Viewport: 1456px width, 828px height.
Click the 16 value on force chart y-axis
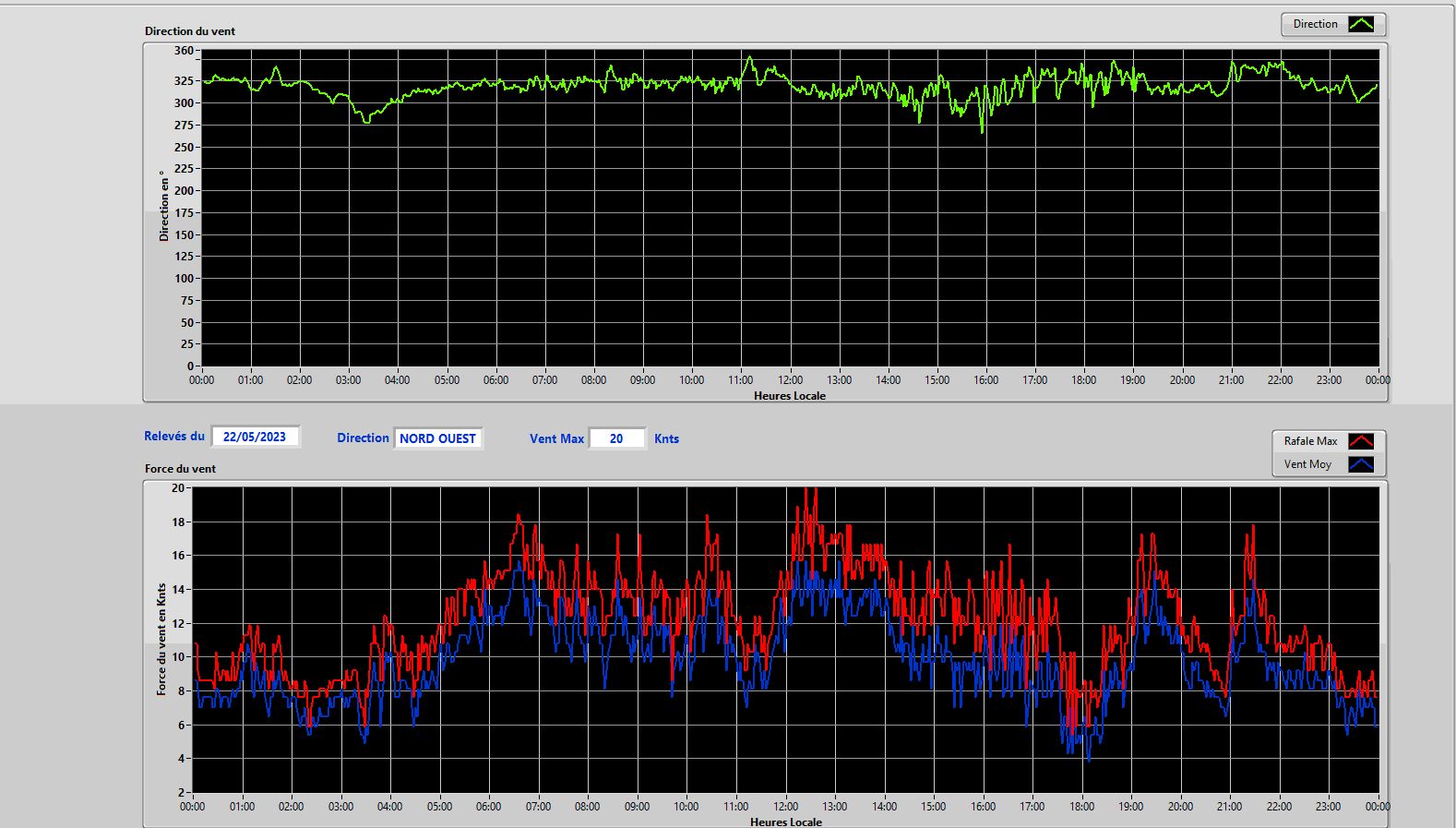click(x=178, y=556)
